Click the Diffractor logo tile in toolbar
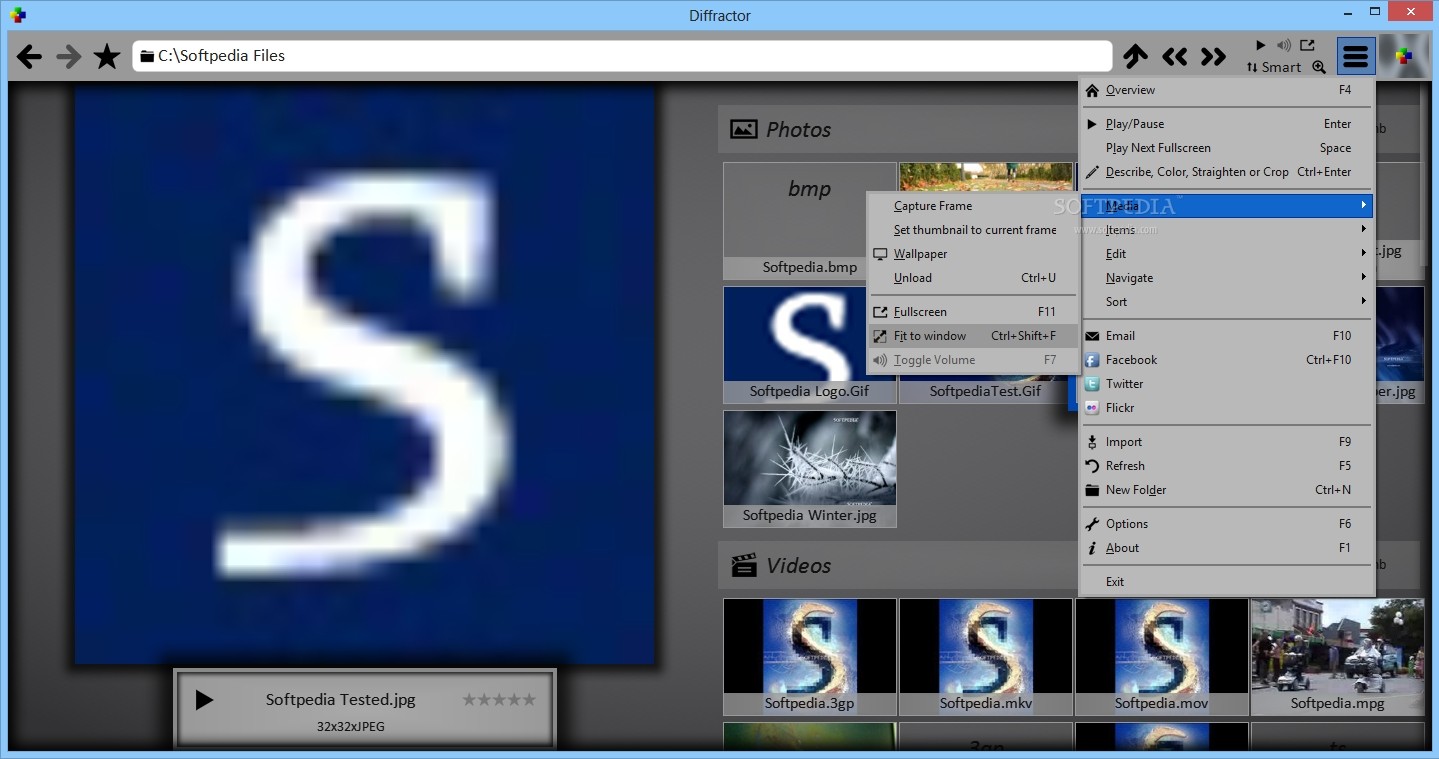This screenshot has height=759, width=1439. (x=1404, y=56)
